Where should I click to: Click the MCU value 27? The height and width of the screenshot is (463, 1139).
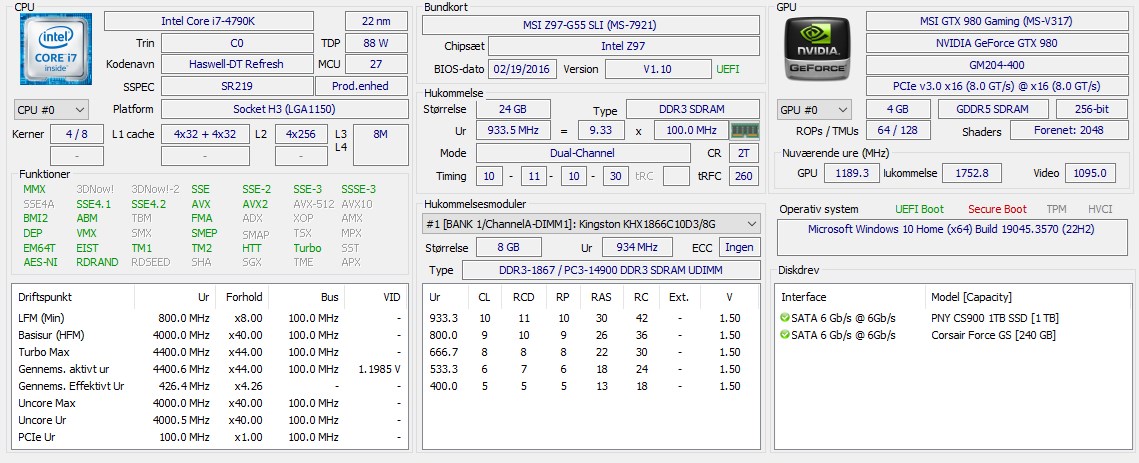376,64
